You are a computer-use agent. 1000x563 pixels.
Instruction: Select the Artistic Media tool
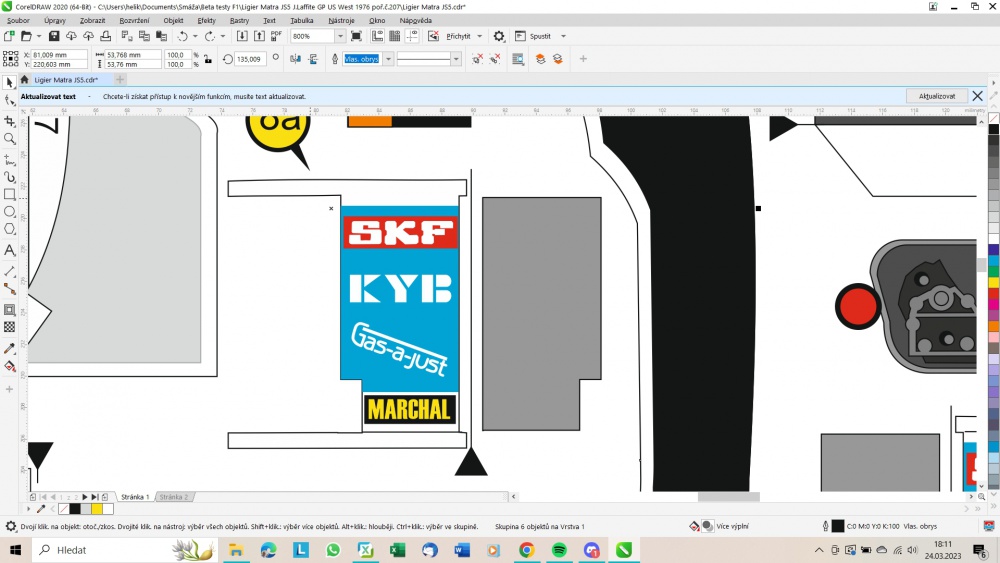pyautogui.click(x=10, y=177)
